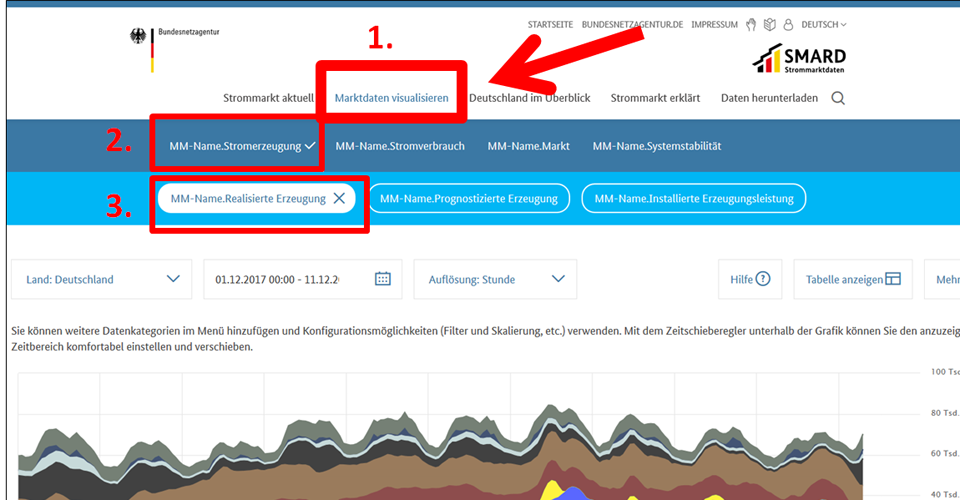Click the IMPRESSUM link

[x=714, y=24]
